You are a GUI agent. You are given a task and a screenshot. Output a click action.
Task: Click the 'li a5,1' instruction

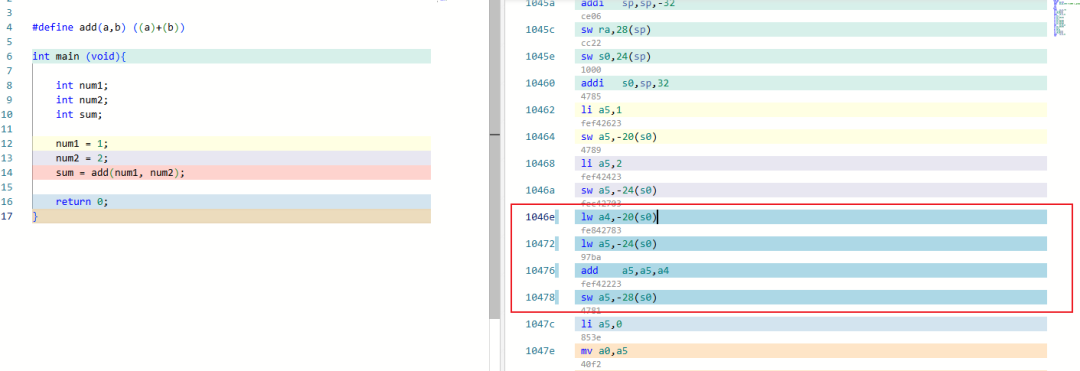coord(811,110)
